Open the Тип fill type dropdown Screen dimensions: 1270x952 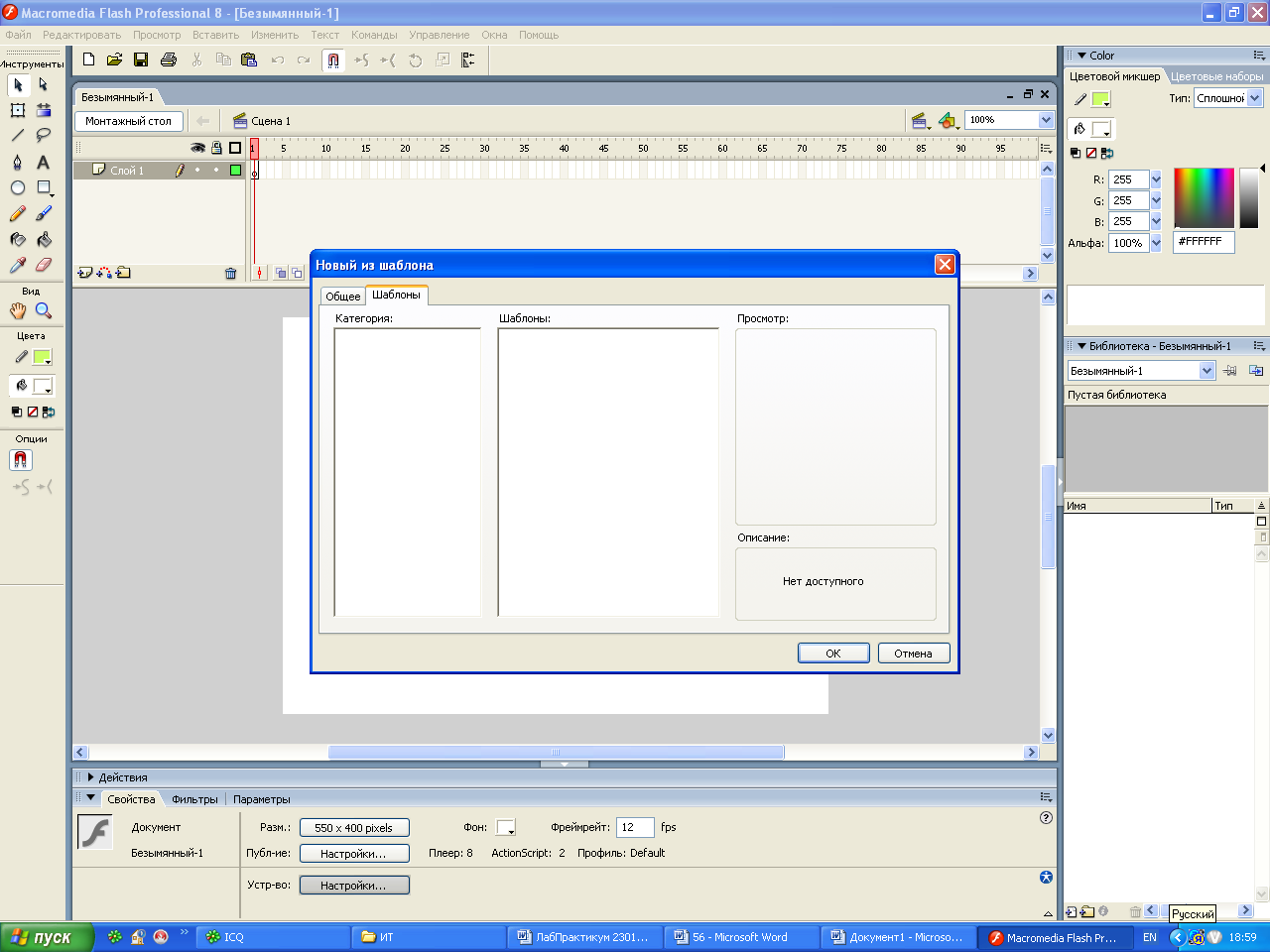point(1255,98)
